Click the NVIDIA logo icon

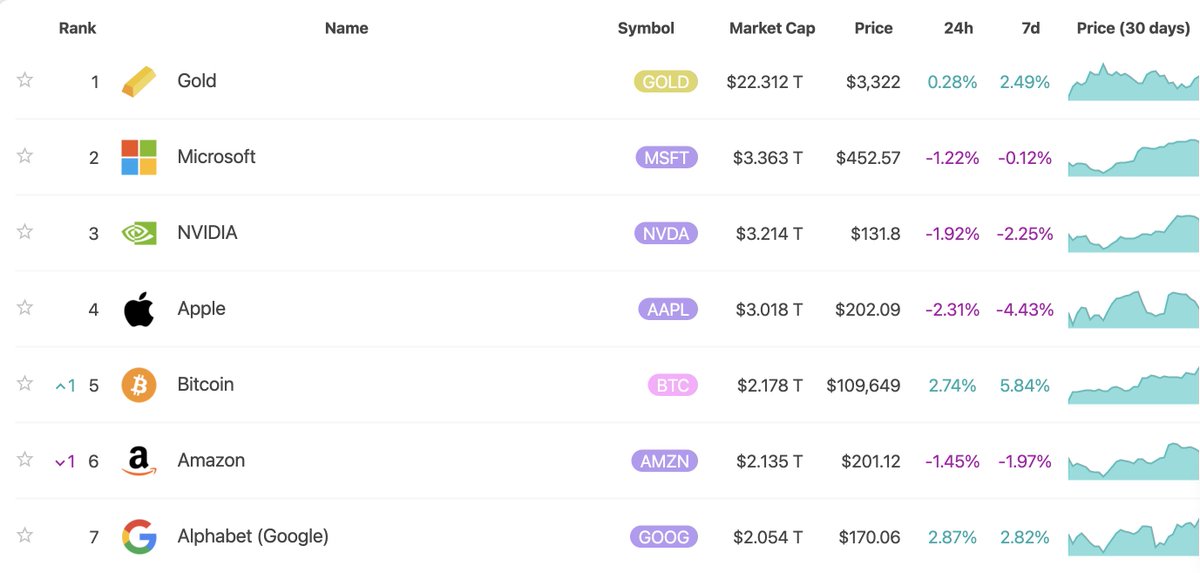point(139,233)
